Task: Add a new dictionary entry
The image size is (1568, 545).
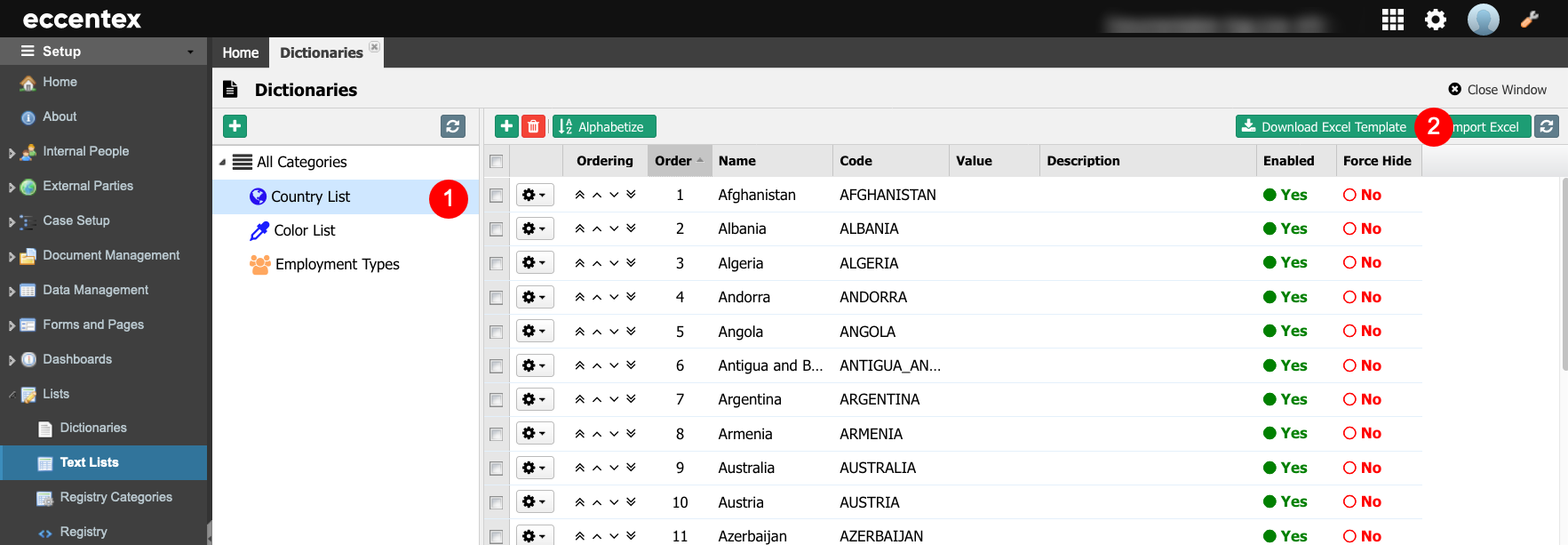Action: click(x=506, y=126)
